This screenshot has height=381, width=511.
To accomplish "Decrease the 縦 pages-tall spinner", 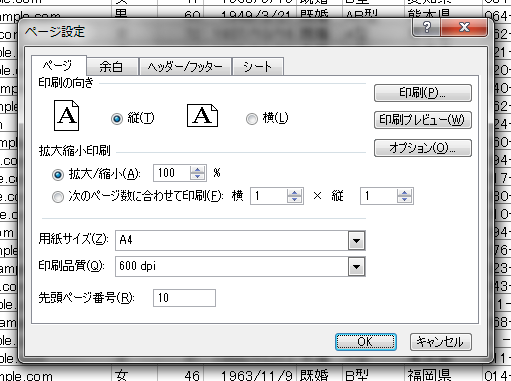I will (x=404, y=200).
